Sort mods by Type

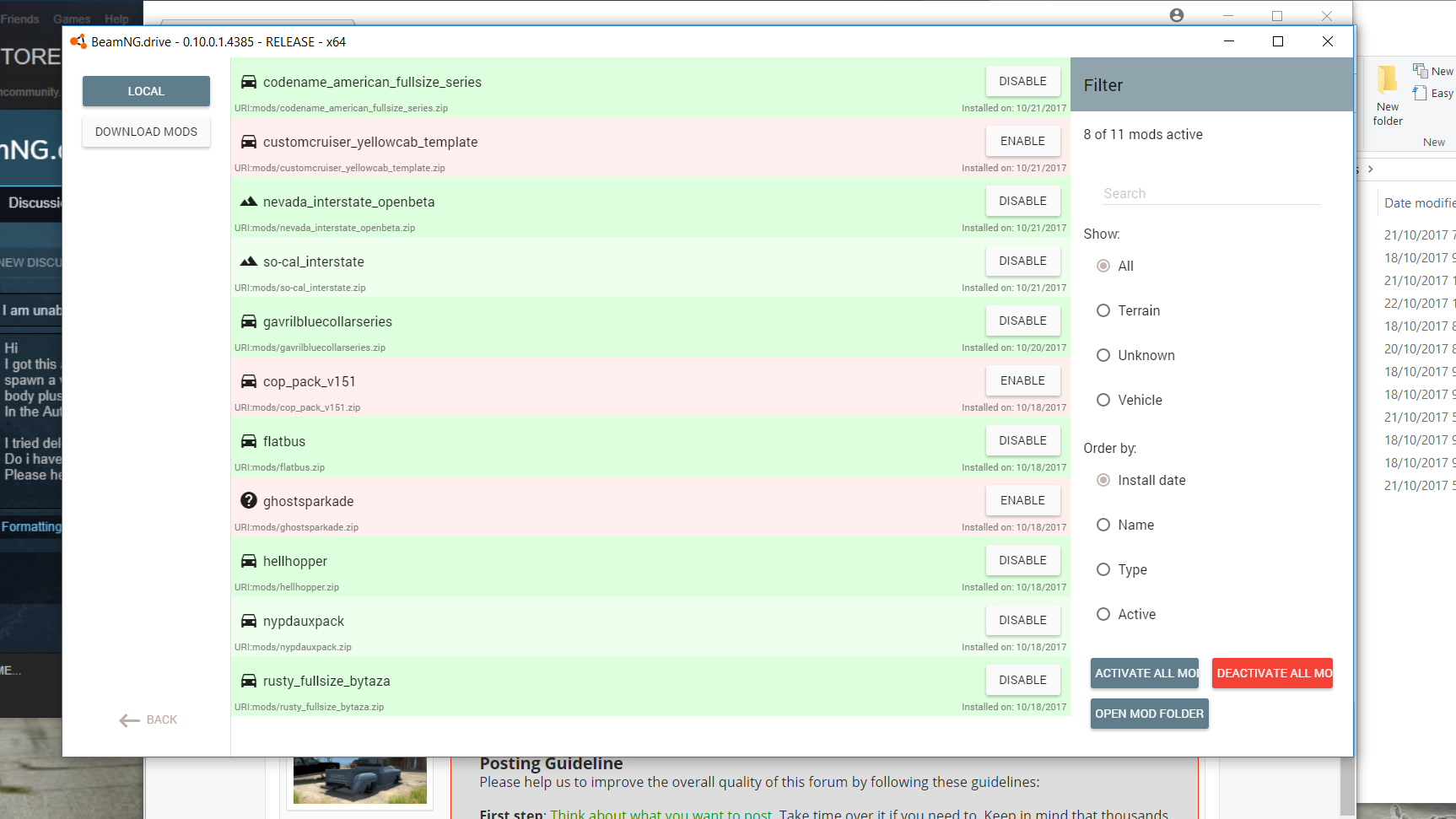click(1103, 569)
